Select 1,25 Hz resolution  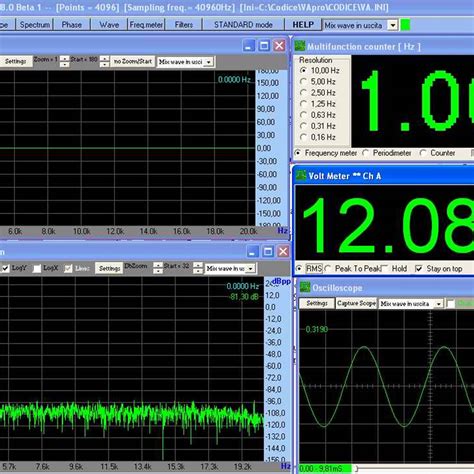(303, 104)
